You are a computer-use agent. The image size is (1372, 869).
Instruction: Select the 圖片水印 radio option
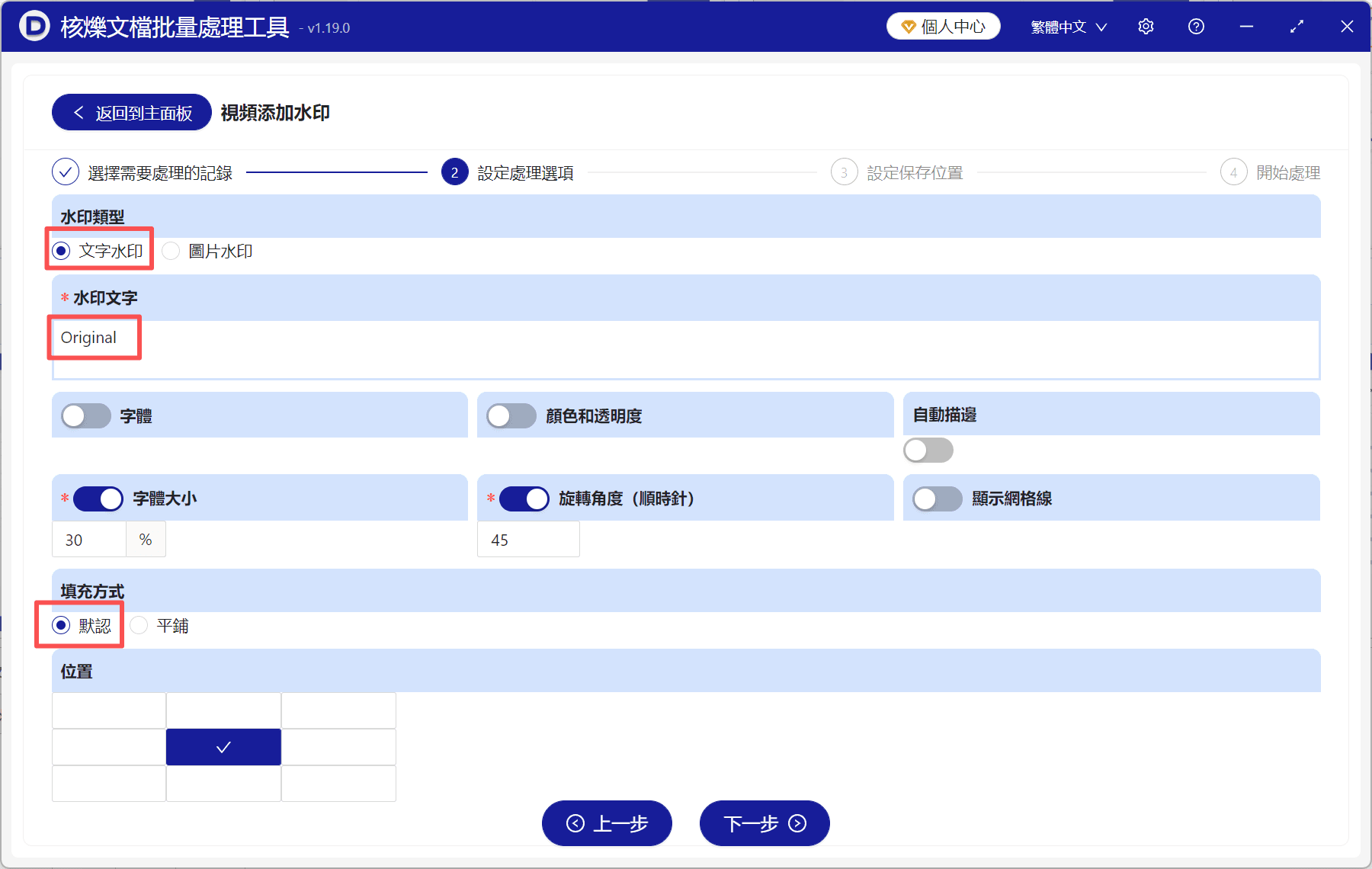170,251
